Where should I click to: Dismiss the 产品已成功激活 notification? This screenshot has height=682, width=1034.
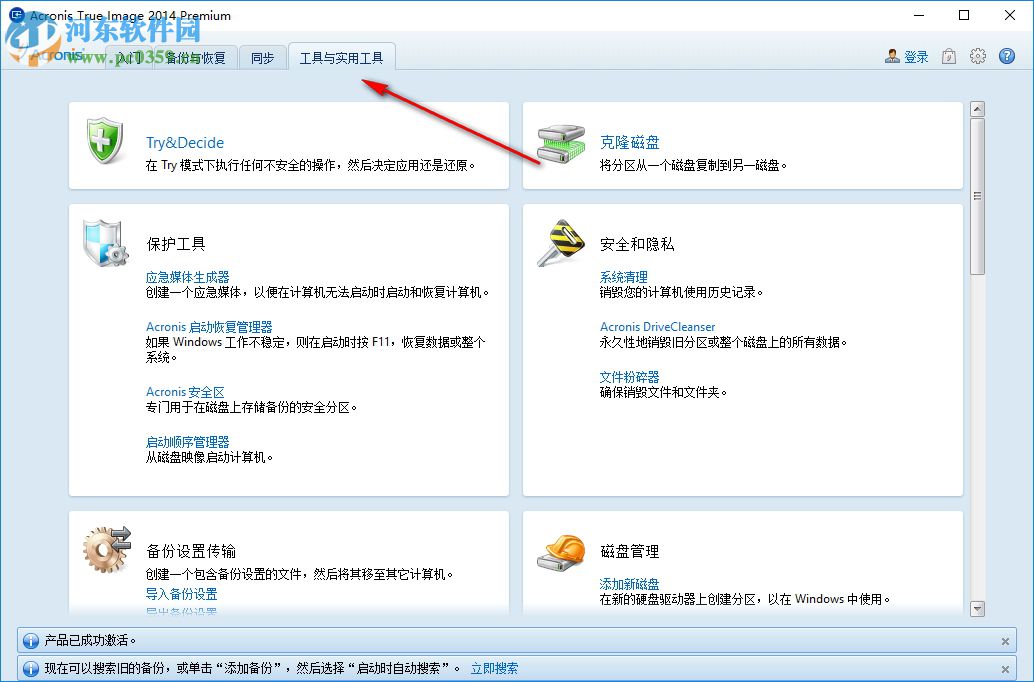click(x=1004, y=641)
